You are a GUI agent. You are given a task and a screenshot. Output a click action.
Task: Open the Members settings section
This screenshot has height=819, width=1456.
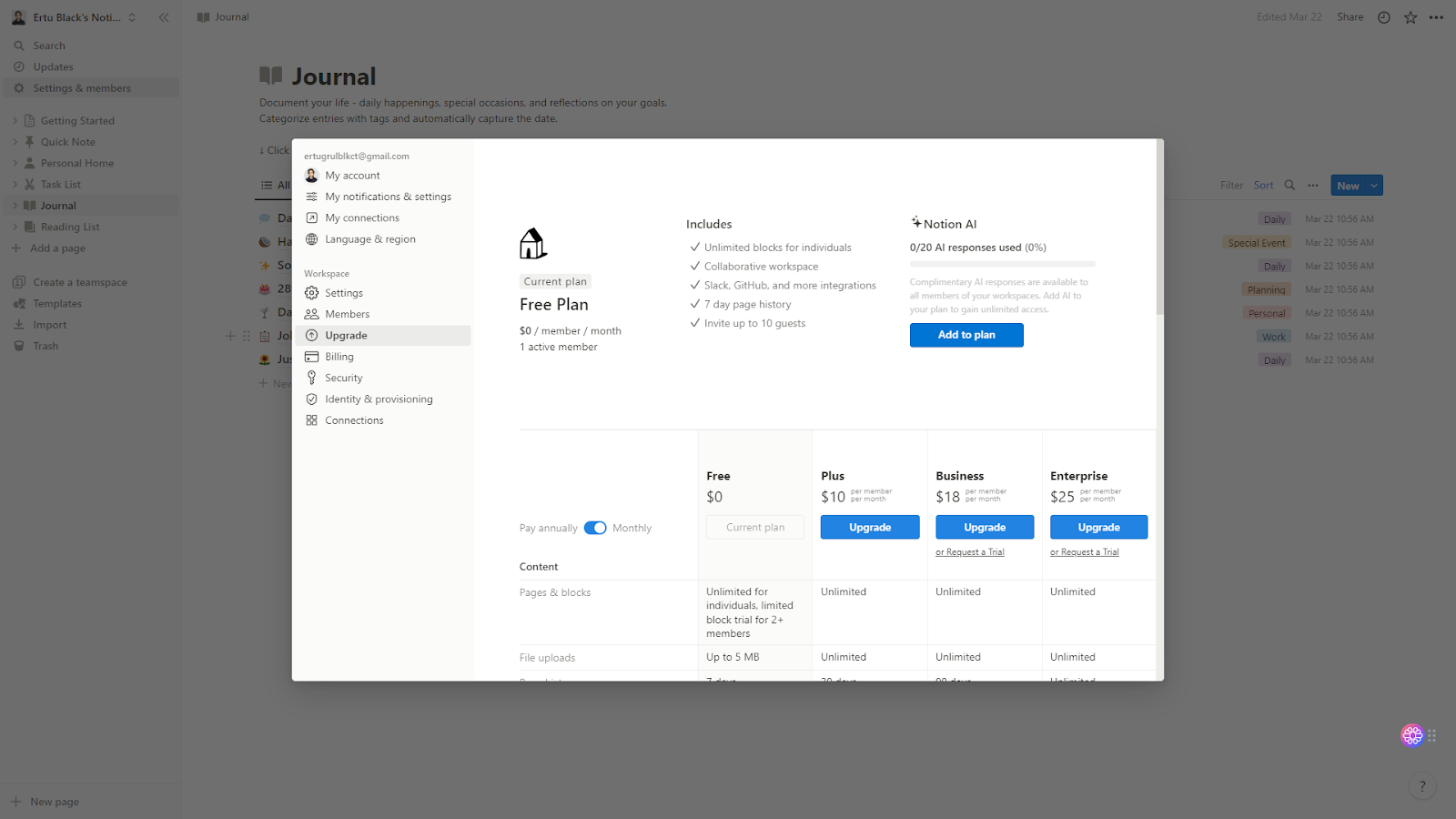pos(383,314)
